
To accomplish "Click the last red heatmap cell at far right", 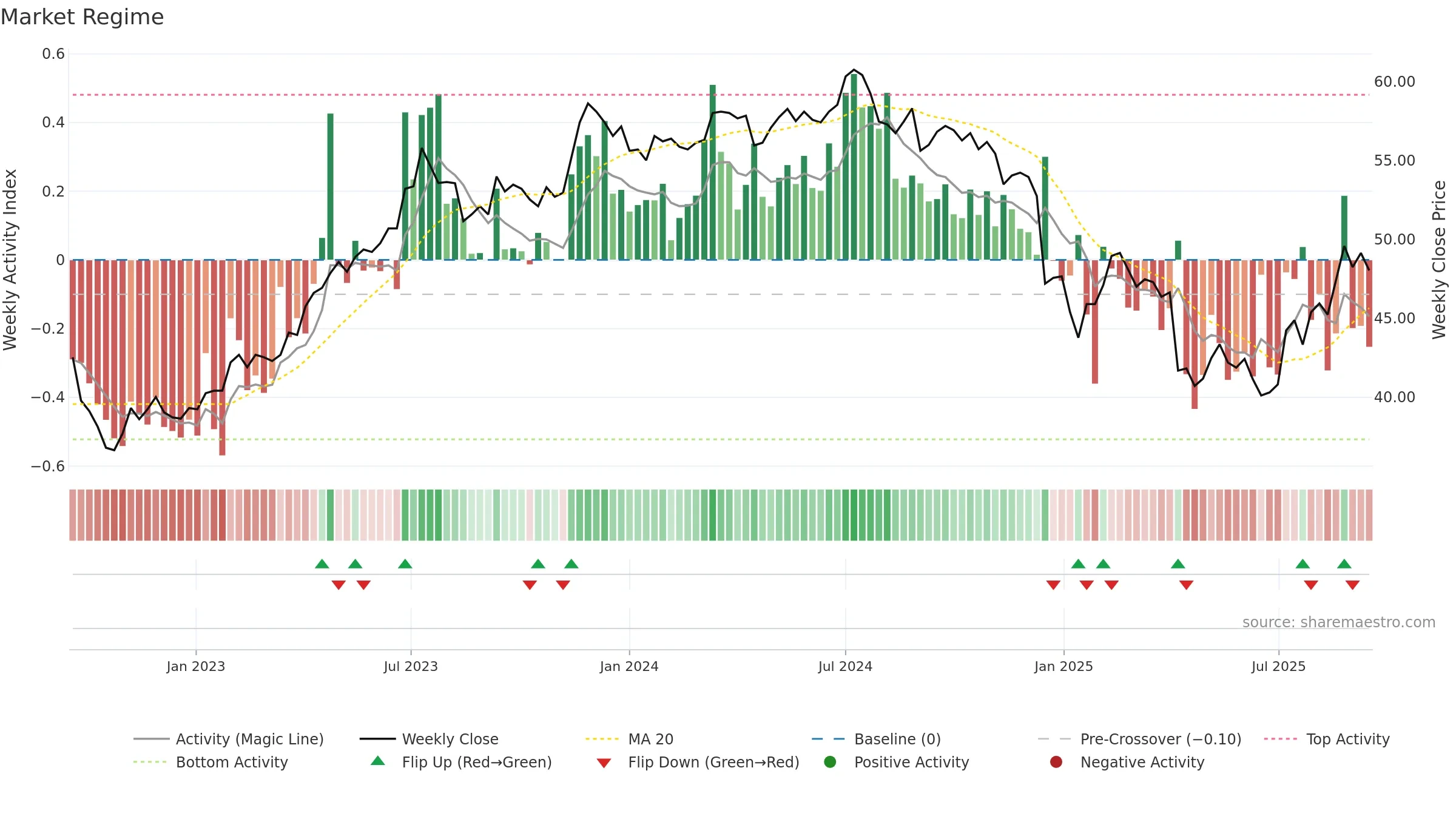I will click(x=1369, y=515).
